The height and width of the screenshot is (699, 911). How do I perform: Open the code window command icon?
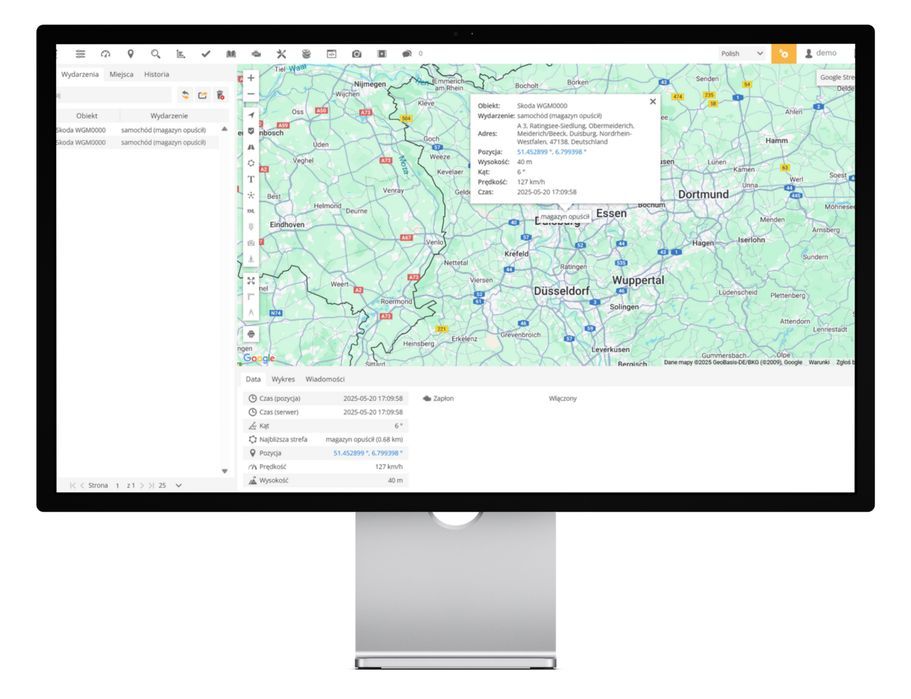click(331, 54)
